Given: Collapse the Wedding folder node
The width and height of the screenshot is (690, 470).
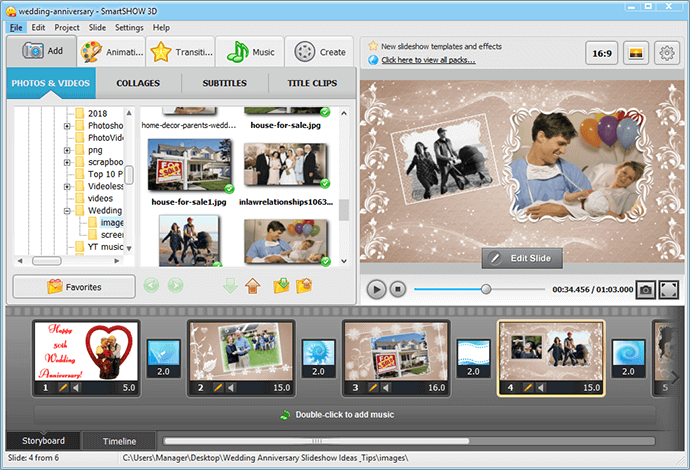Looking at the screenshot, I should pos(67,211).
